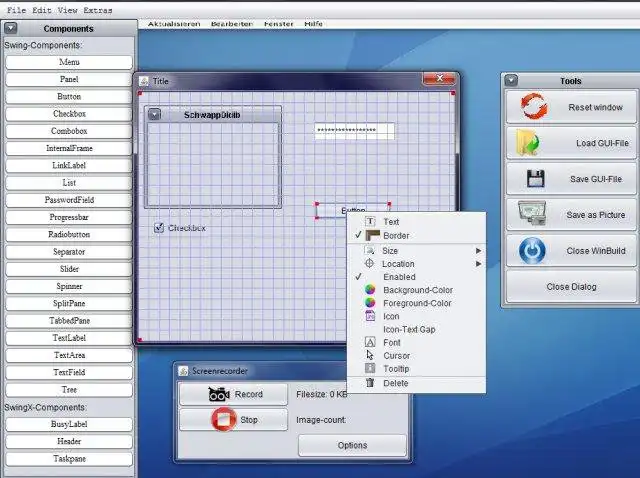Viewport: 640px width, 478px height.
Task: Open the Bearbeiten menu
Action: click(232, 24)
